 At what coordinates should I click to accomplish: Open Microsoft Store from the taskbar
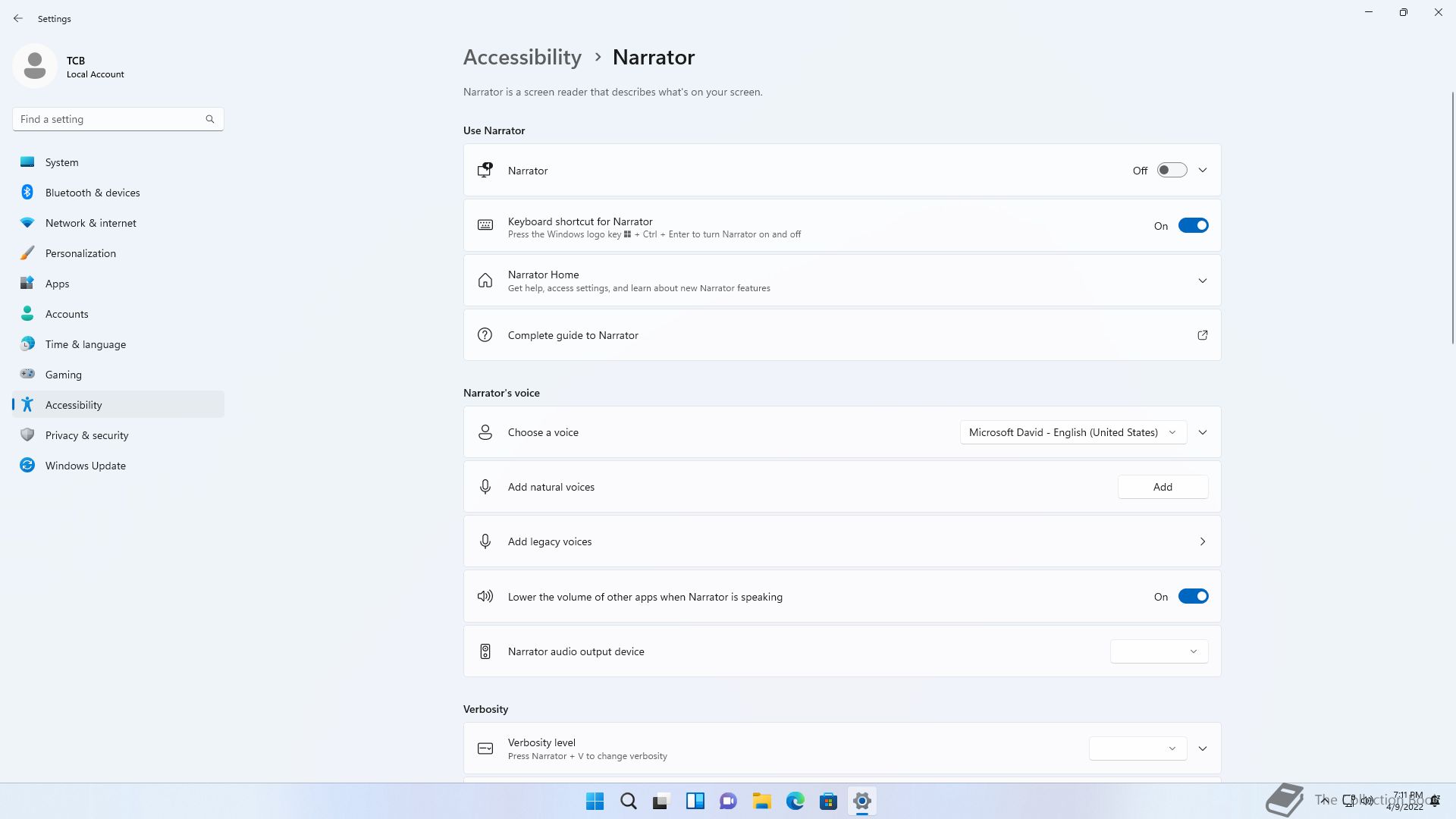tap(829, 801)
